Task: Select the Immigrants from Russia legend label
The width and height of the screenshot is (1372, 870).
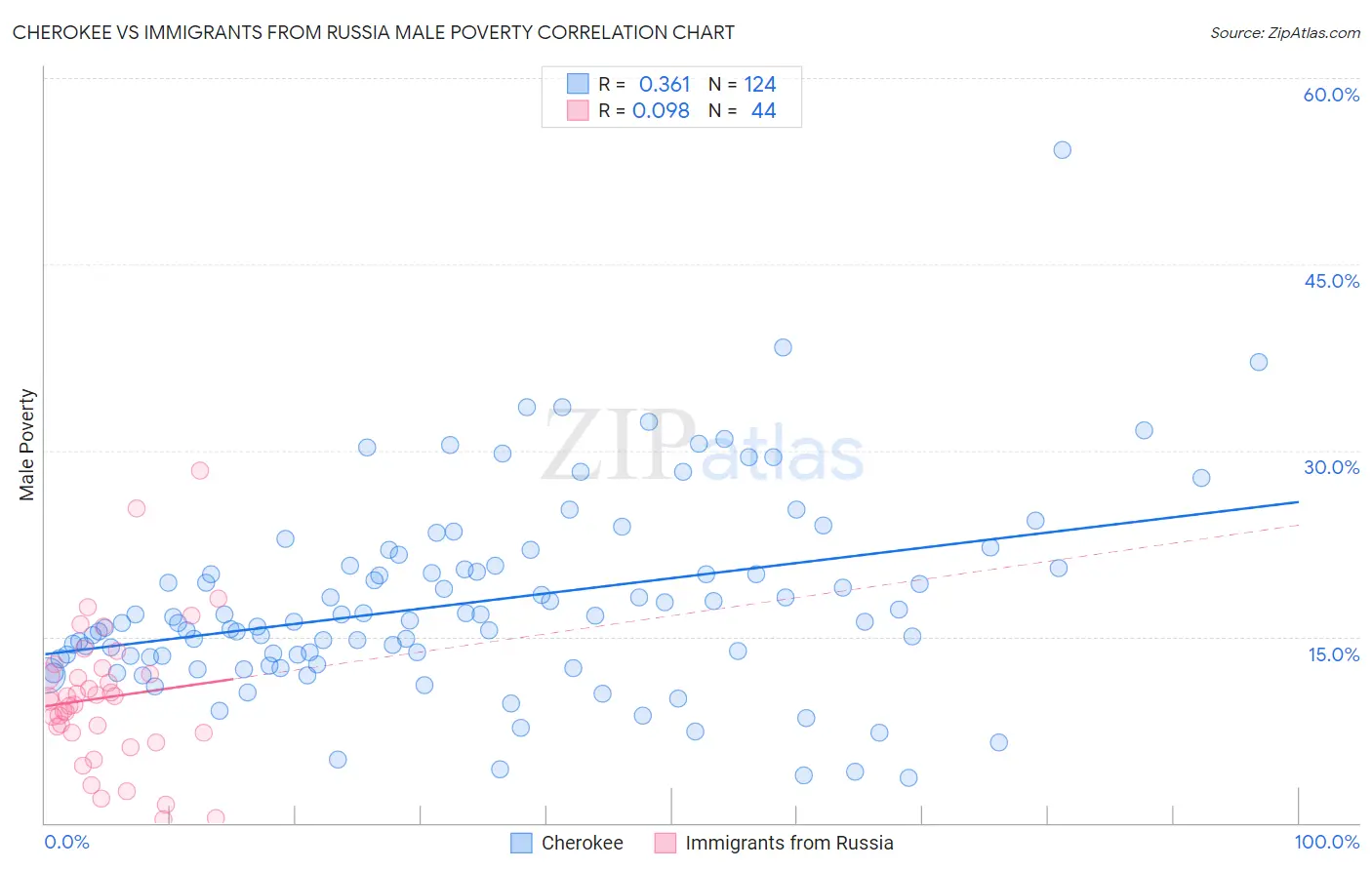Action: tap(789, 843)
